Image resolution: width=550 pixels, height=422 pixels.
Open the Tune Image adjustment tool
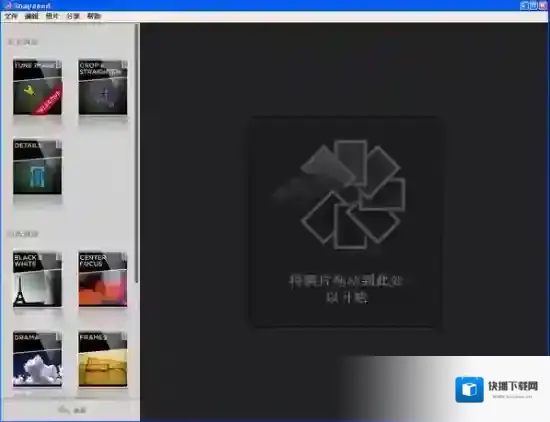(38, 87)
